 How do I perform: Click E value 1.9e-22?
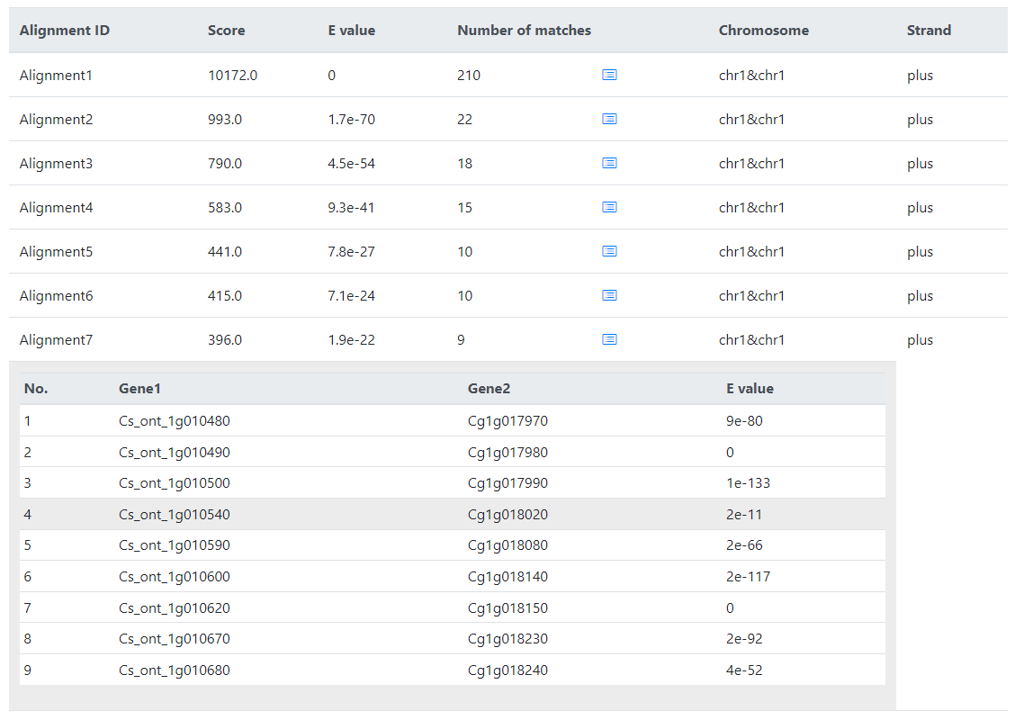351,339
